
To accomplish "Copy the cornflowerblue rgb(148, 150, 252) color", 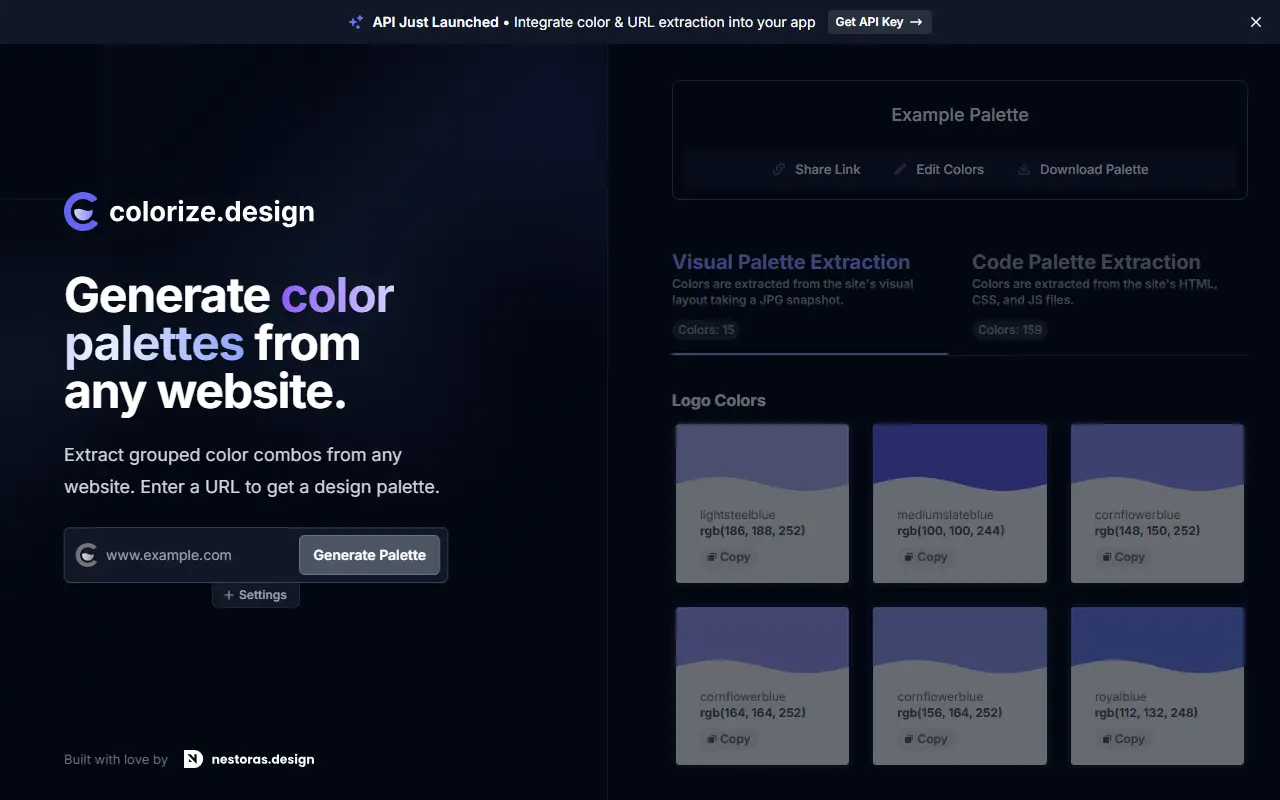I will pos(1123,557).
